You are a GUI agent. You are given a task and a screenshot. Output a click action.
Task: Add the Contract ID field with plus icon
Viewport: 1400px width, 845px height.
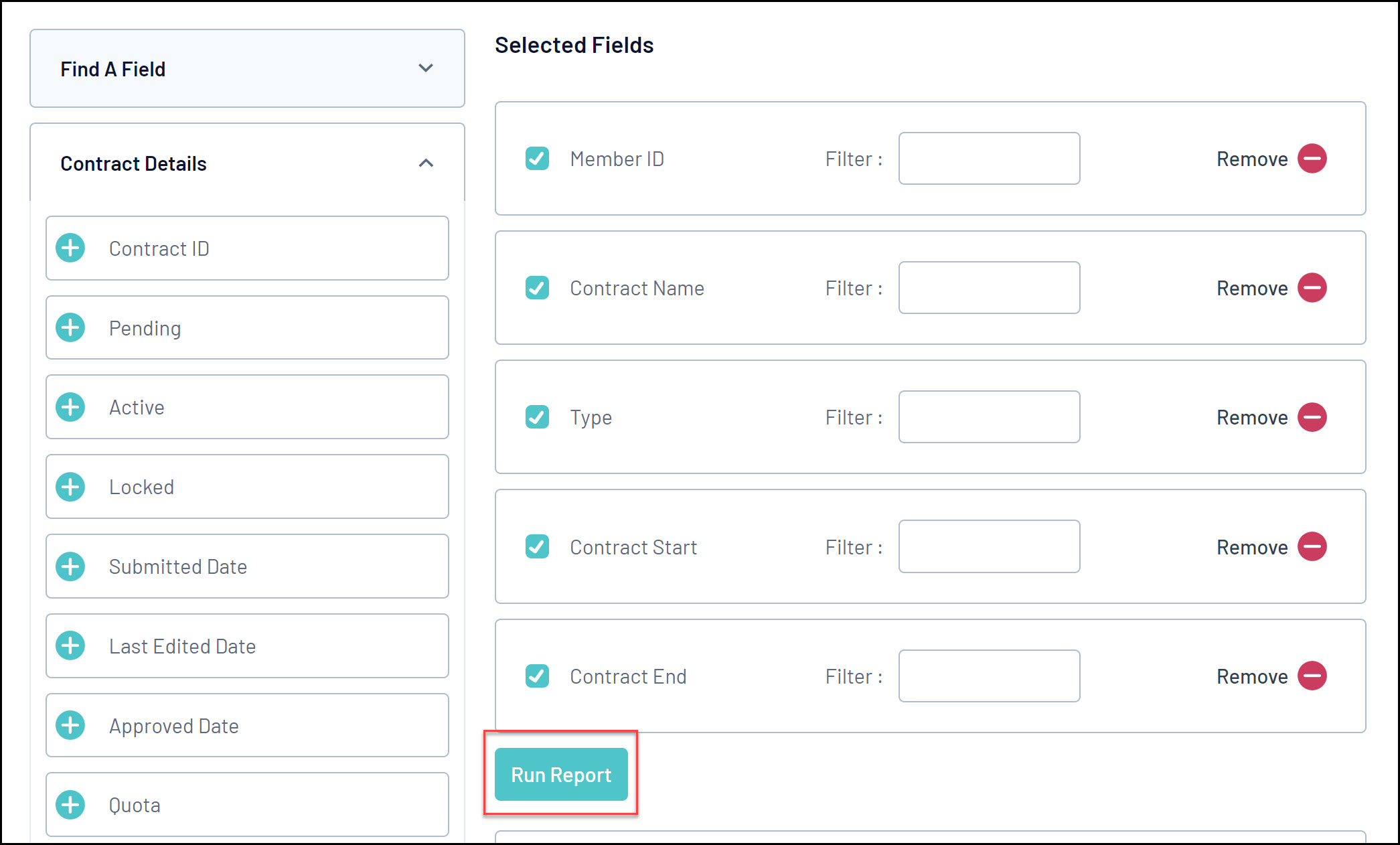coord(70,248)
